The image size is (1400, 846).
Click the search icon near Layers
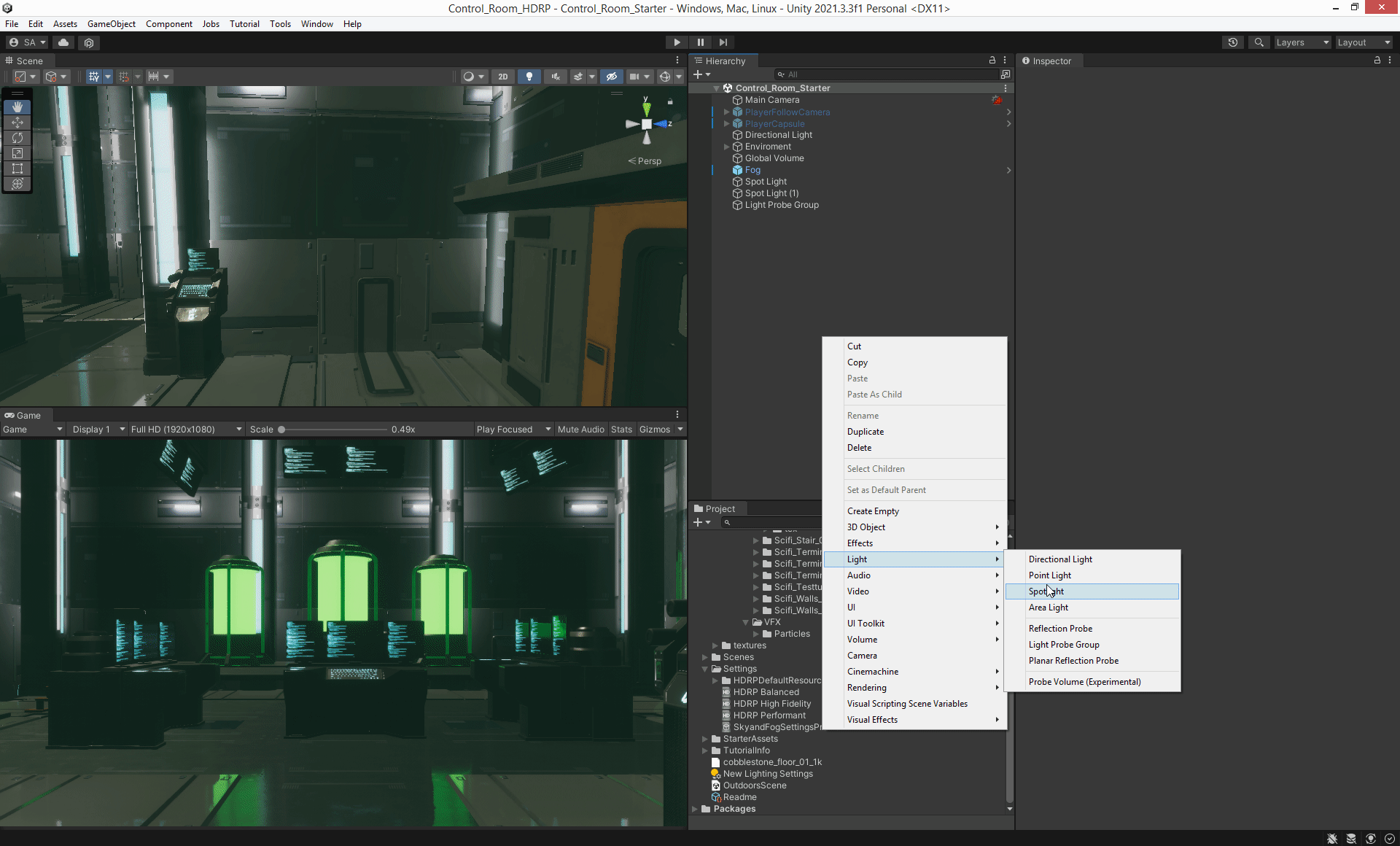point(1259,42)
